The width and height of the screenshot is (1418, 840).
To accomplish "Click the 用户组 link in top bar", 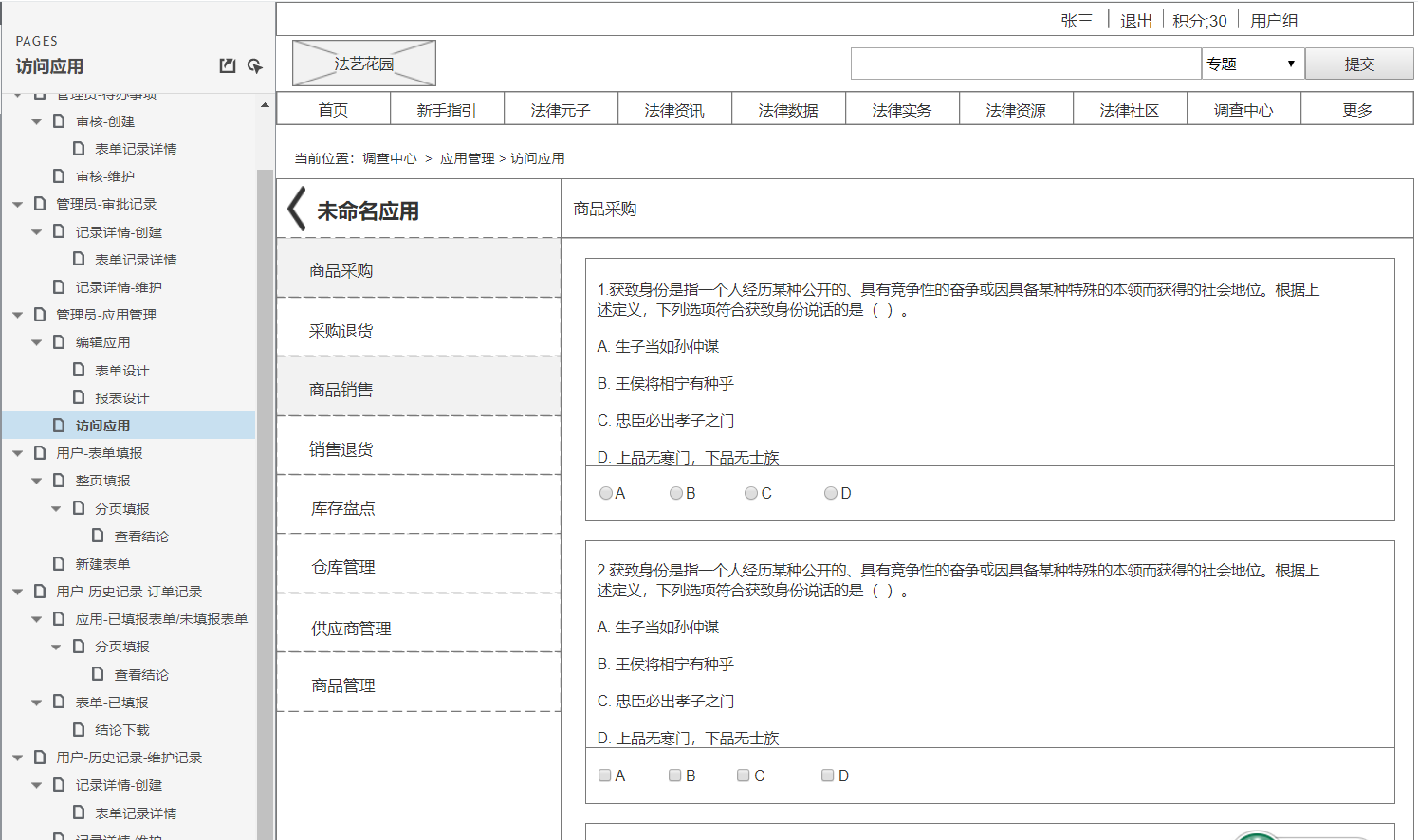I will coord(1274,21).
